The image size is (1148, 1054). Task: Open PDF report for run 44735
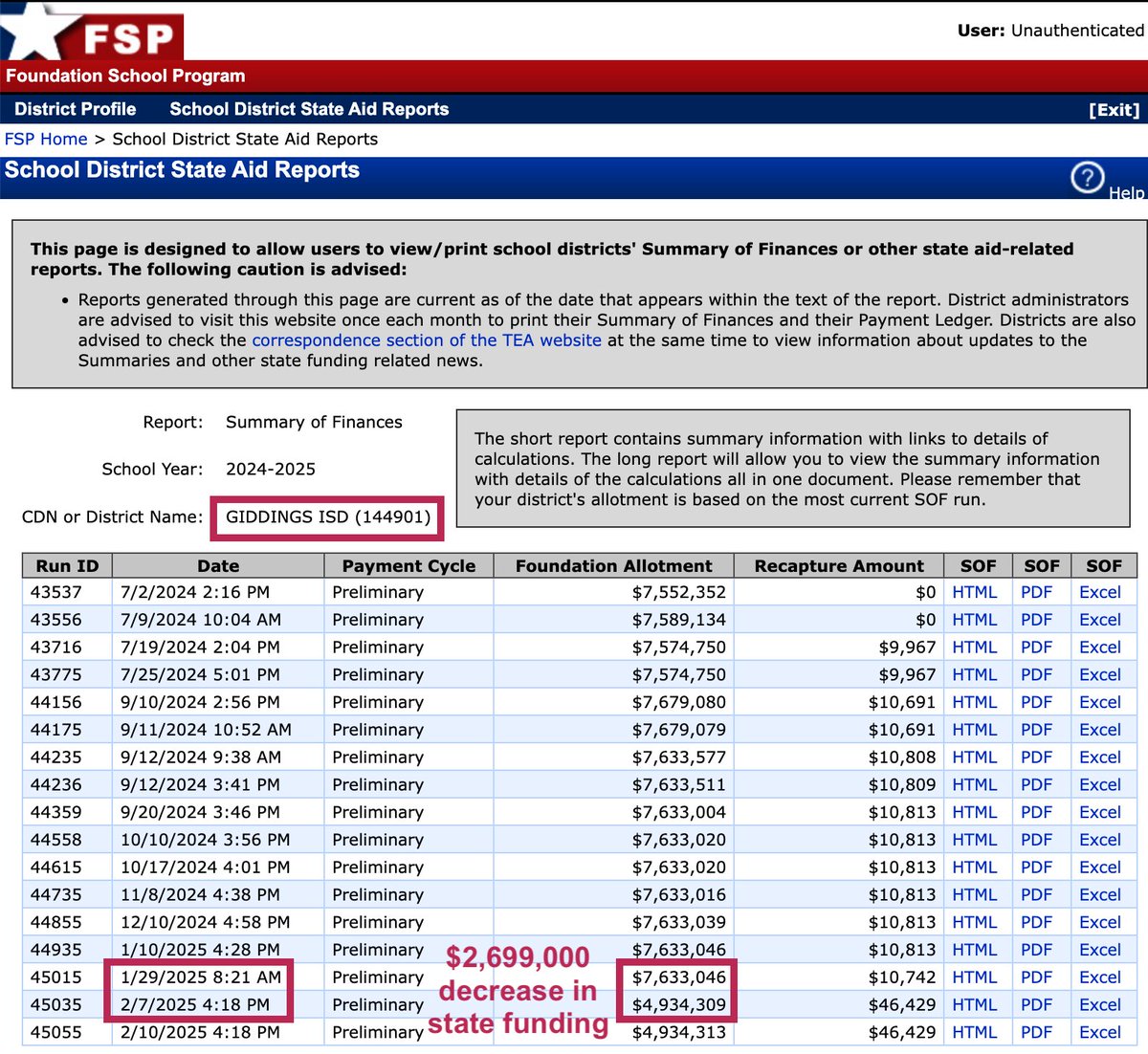pos(1036,894)
